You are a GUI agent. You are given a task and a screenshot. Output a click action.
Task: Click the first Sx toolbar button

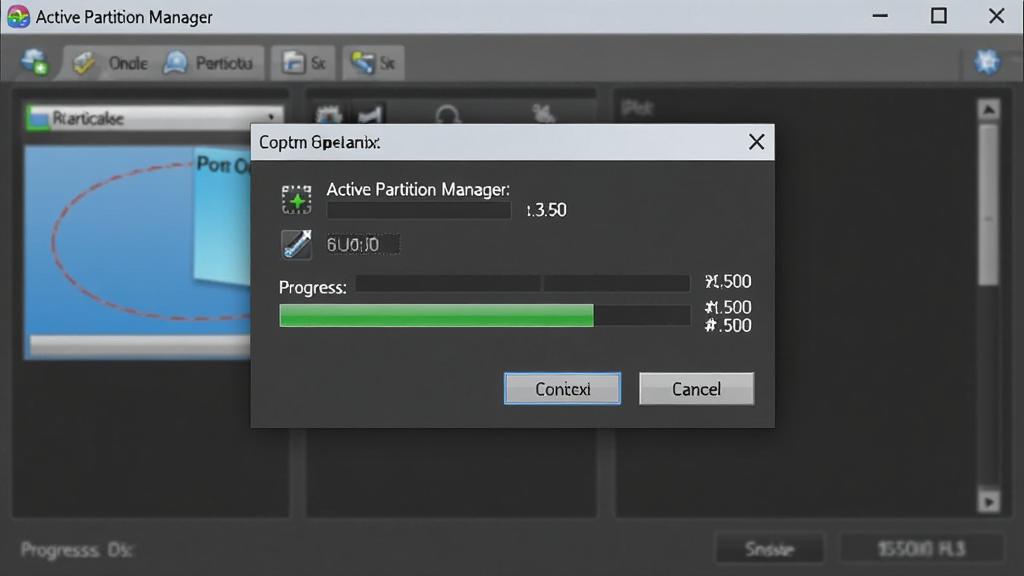pos(303,63)
